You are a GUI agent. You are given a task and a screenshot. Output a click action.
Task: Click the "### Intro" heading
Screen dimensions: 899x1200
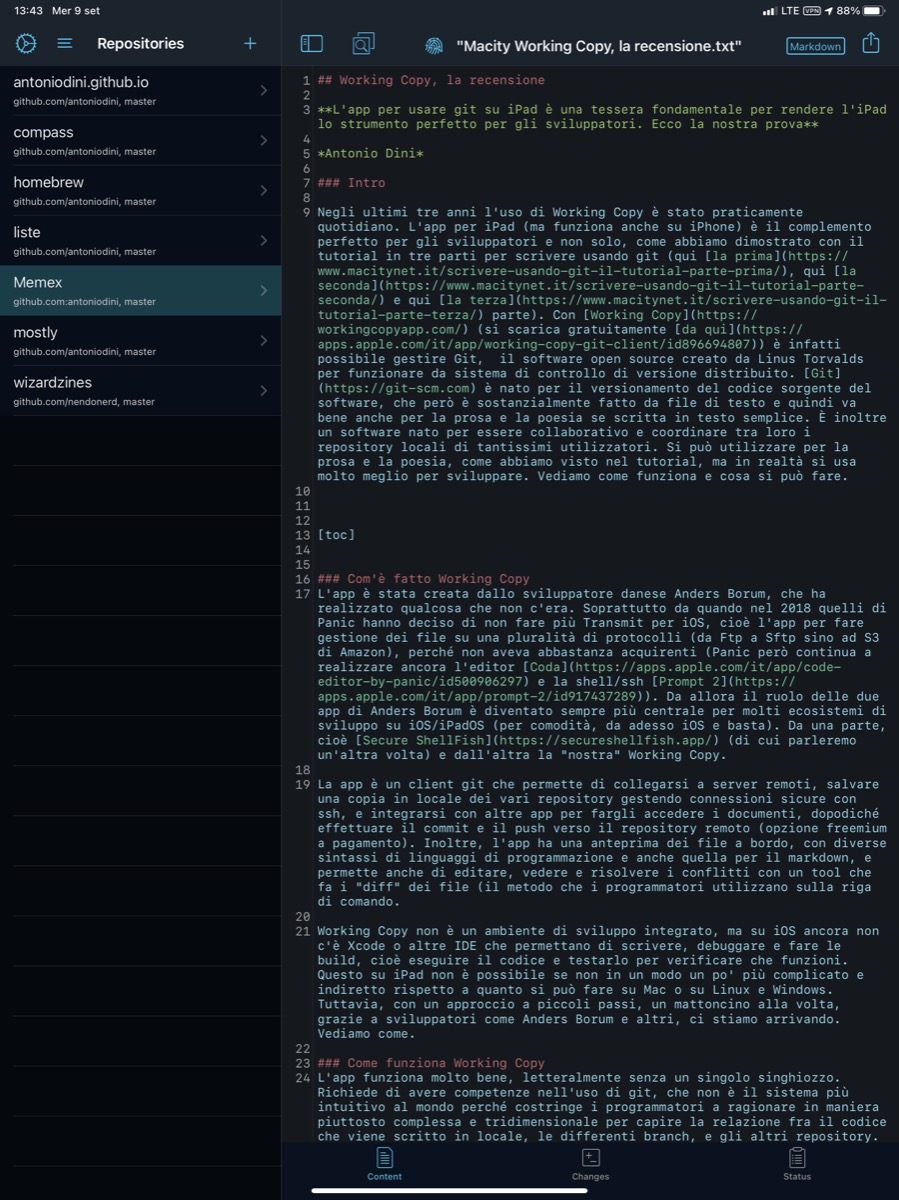point(351,183)
